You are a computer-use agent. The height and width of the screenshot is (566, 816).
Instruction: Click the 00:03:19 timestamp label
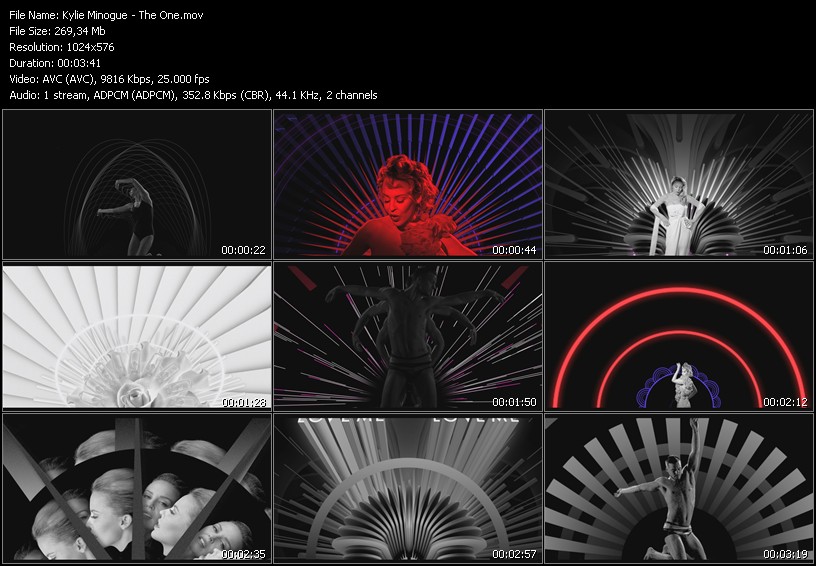787,553
